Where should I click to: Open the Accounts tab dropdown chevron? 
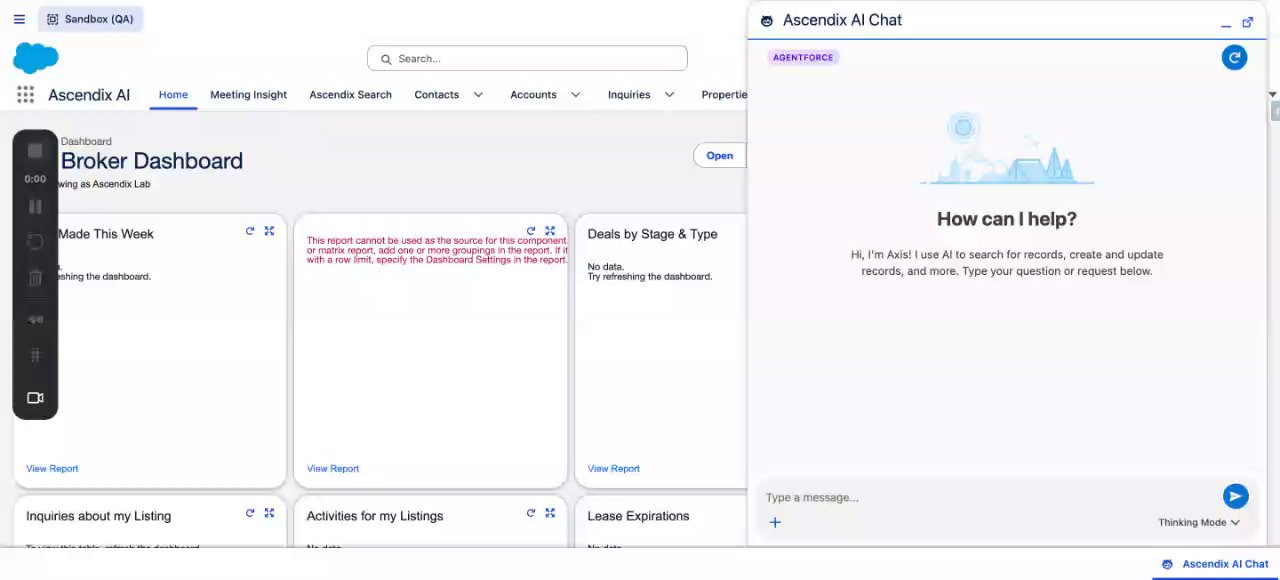(576, 95)
